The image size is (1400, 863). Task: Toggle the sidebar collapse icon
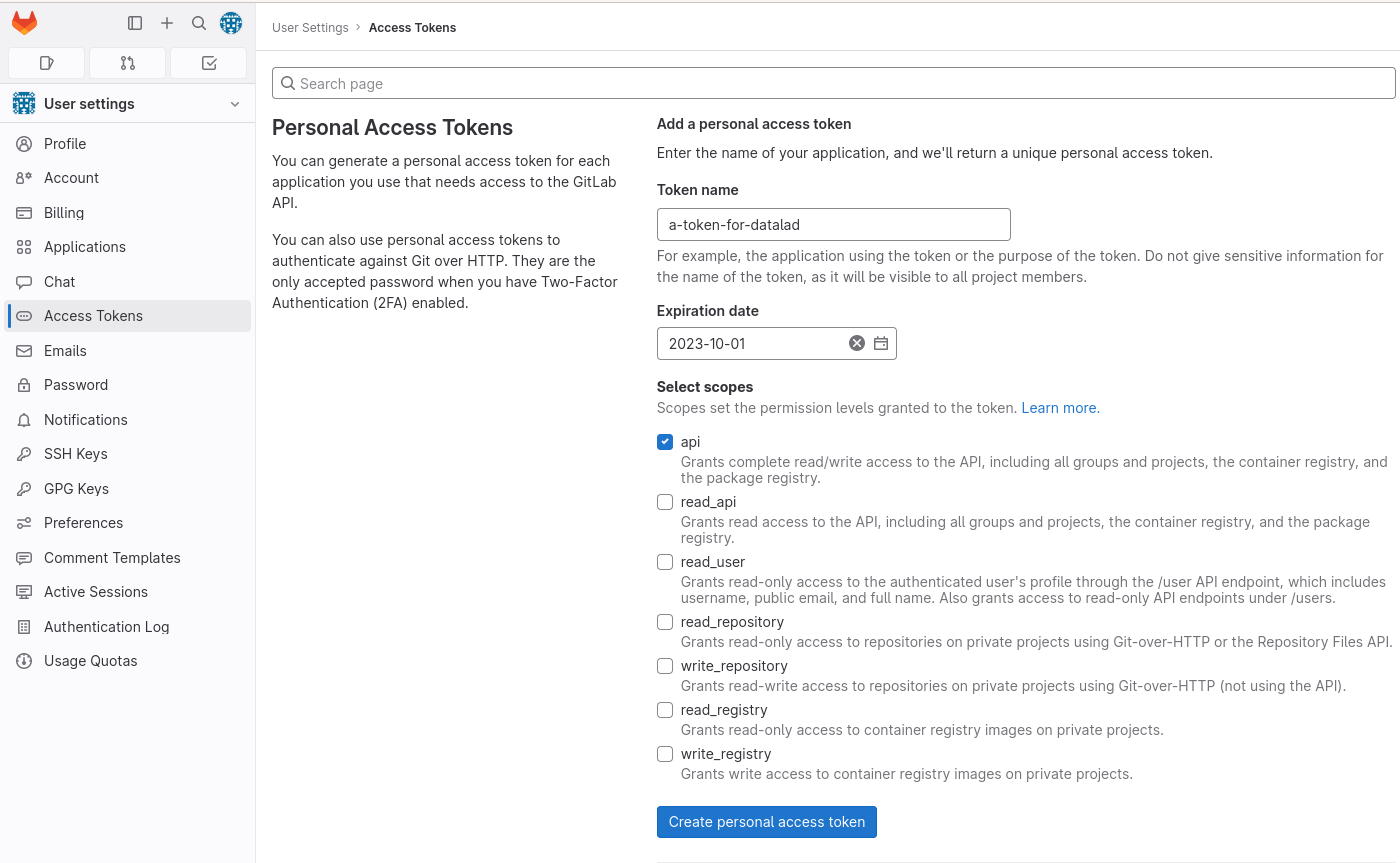point(135,23)
